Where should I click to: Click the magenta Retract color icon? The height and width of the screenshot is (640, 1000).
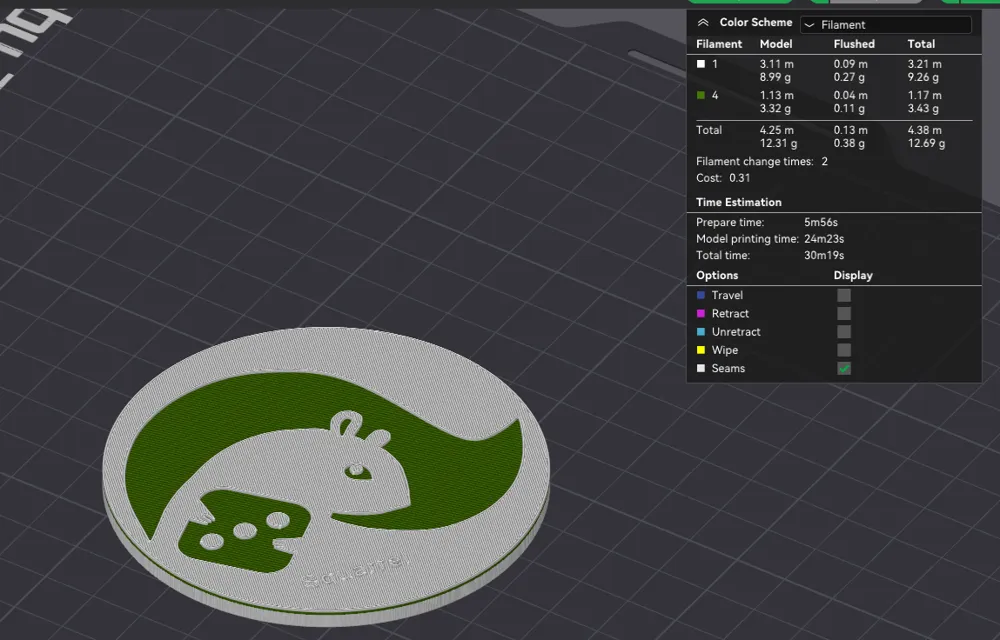(701, 314)
